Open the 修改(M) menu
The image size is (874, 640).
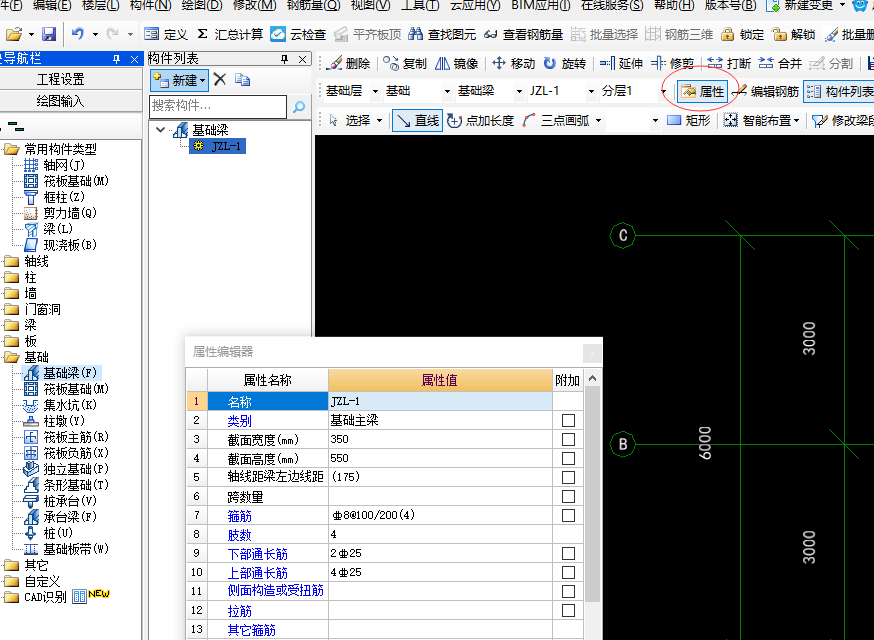pyautogui.click(x=255, y=6)
